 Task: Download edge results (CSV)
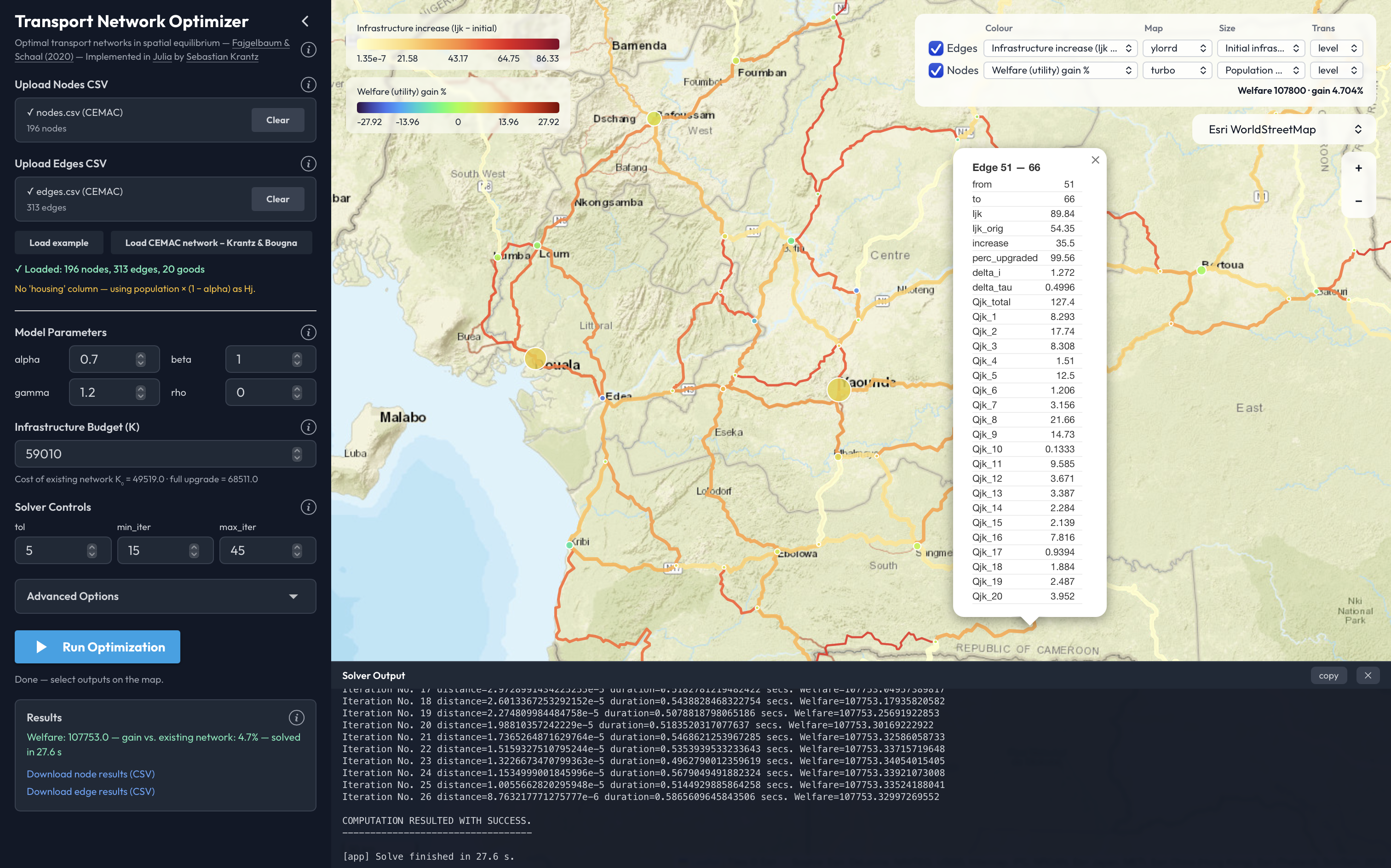91,792
